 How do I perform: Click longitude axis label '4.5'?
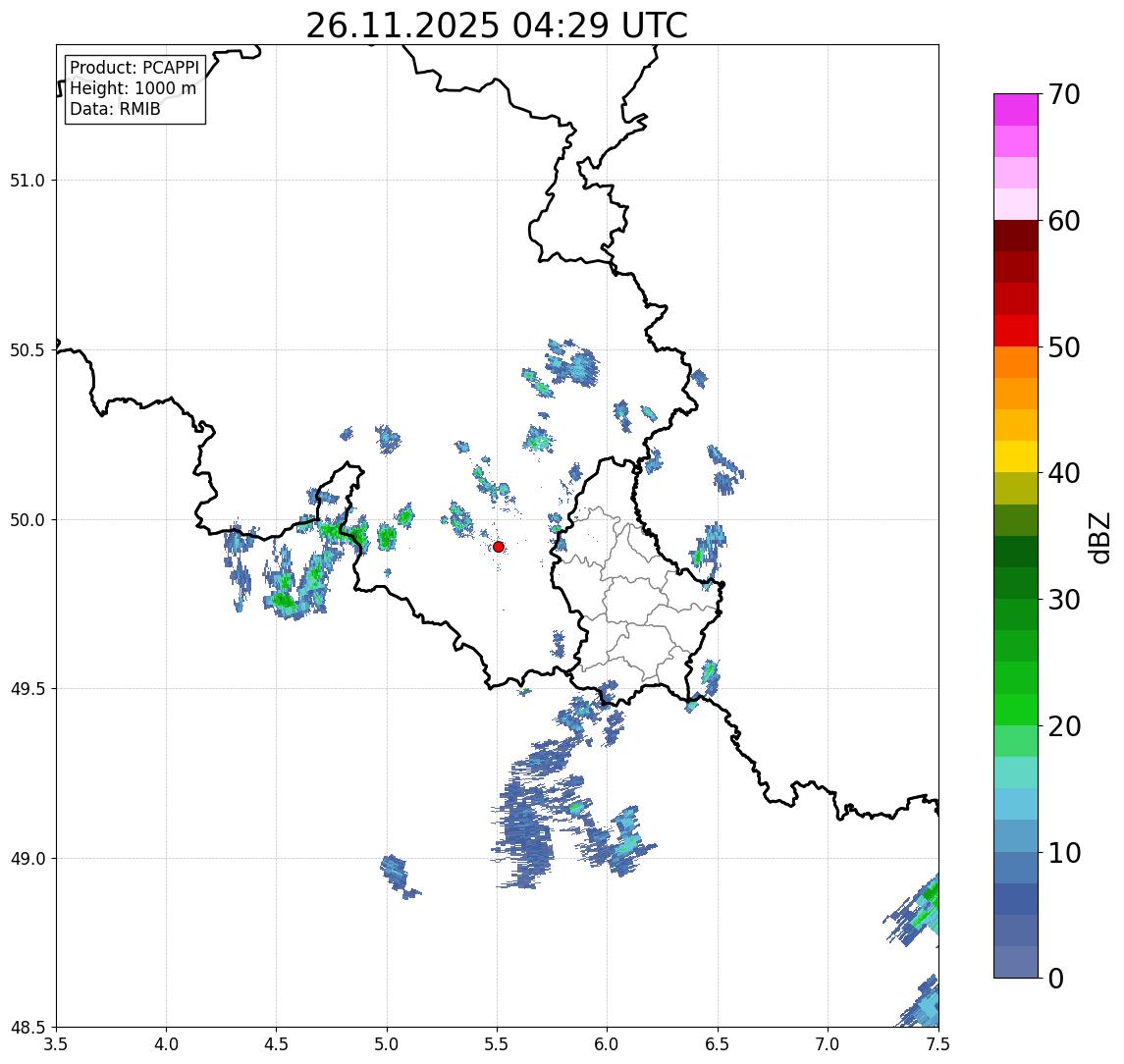click(x=277, y=1044)
